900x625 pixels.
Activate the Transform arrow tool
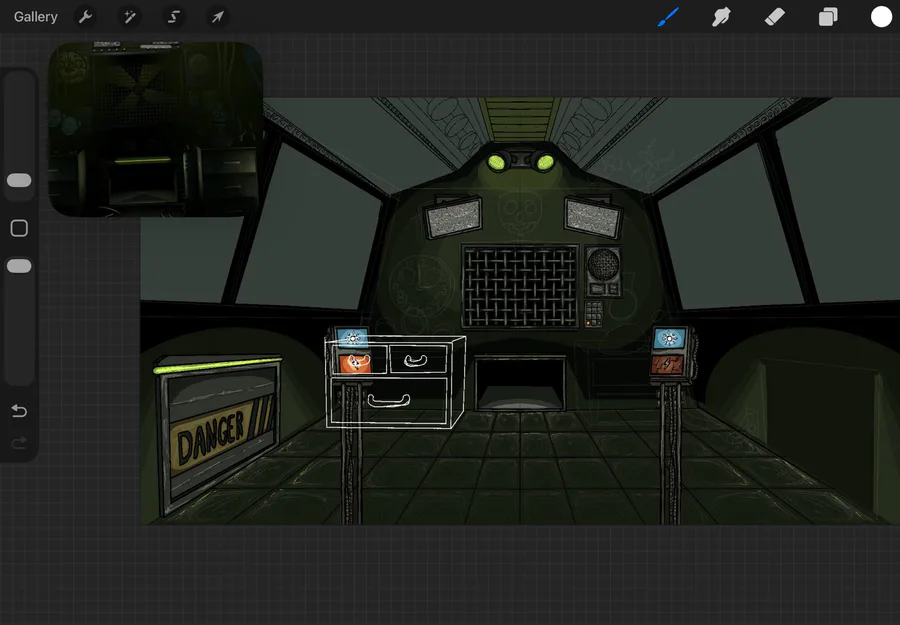(218, 17)
